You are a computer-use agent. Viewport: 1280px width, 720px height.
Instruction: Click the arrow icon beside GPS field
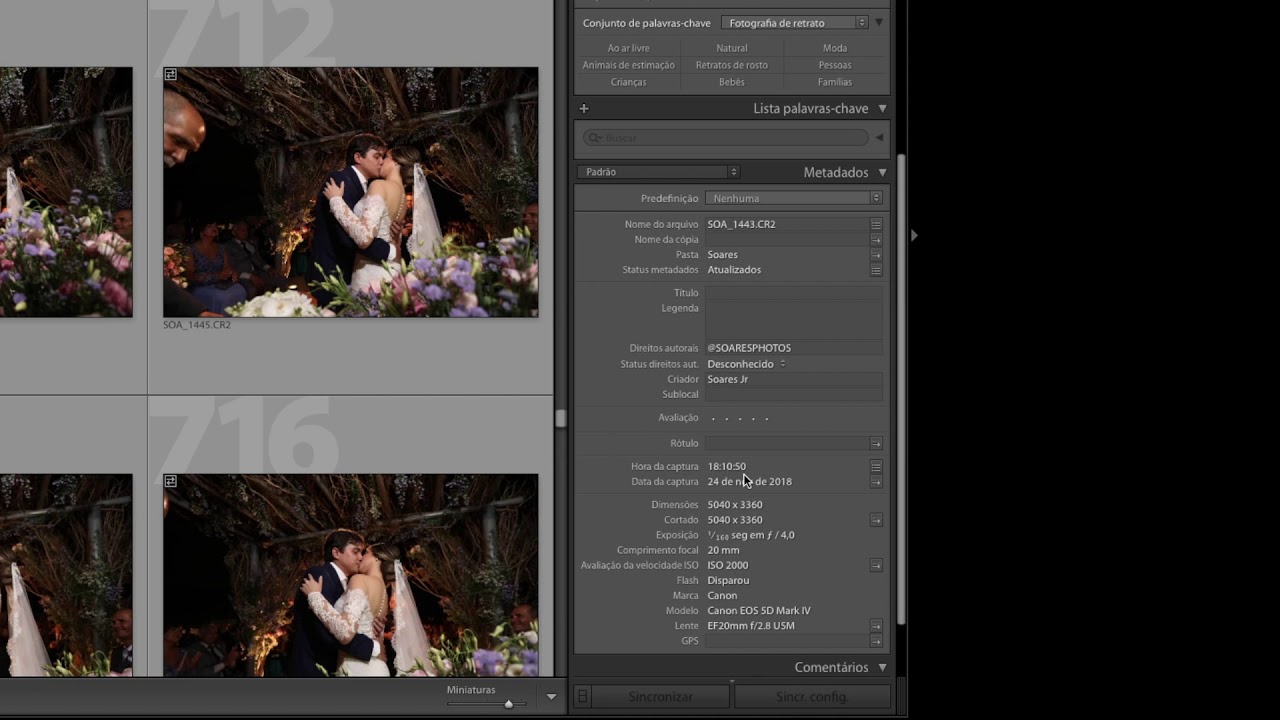(x=876, y=641)
